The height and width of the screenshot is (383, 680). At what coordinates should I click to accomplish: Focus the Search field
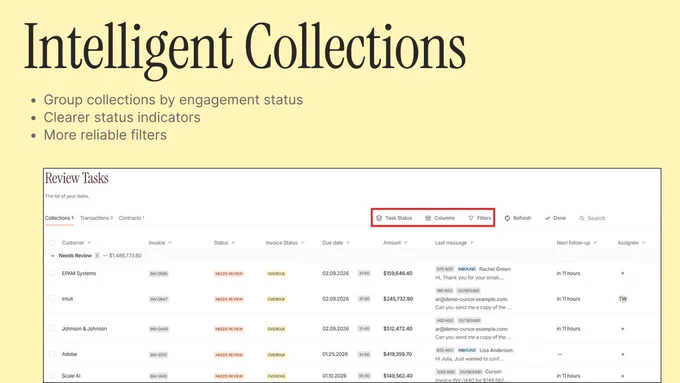(592, 218)
